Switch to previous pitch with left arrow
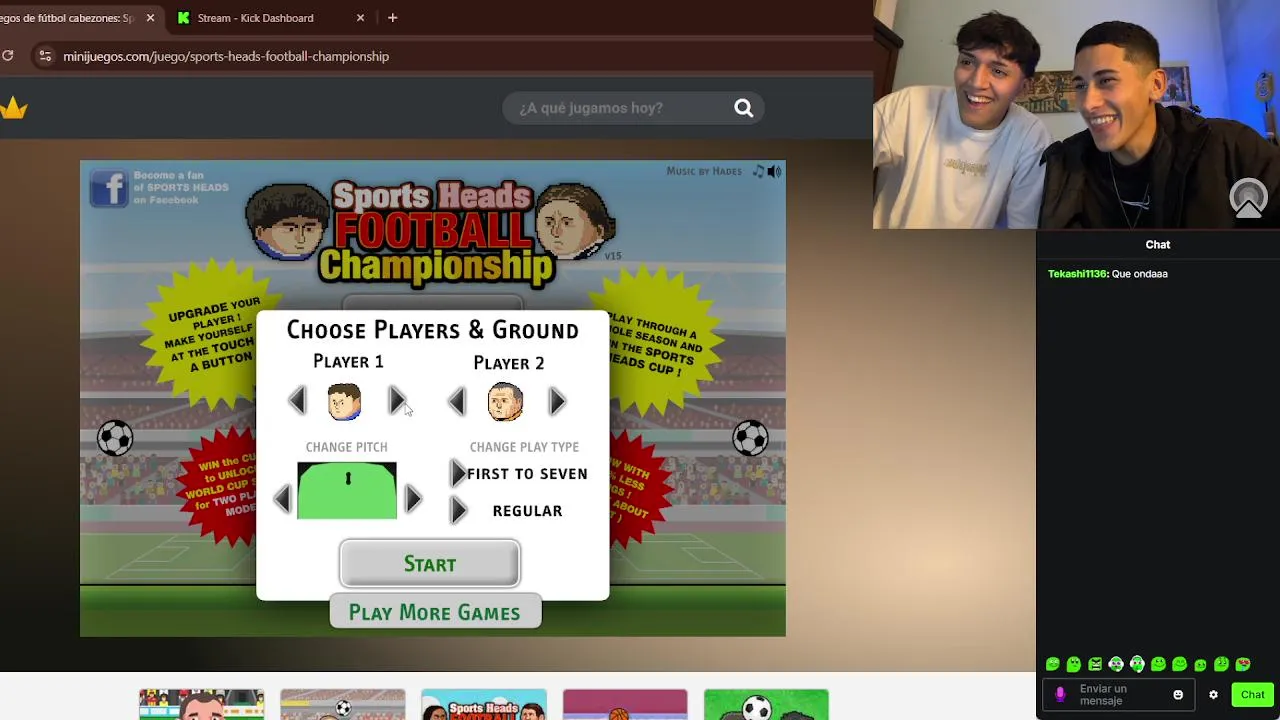The image size is (1280, 720). click(x=282, y=498)
